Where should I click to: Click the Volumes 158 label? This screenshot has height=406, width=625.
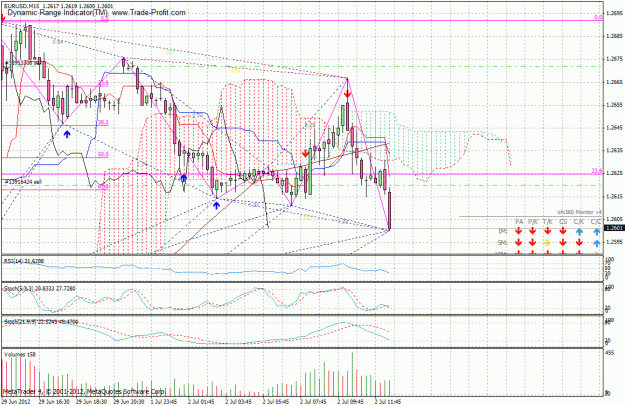[x=20, y=354]
